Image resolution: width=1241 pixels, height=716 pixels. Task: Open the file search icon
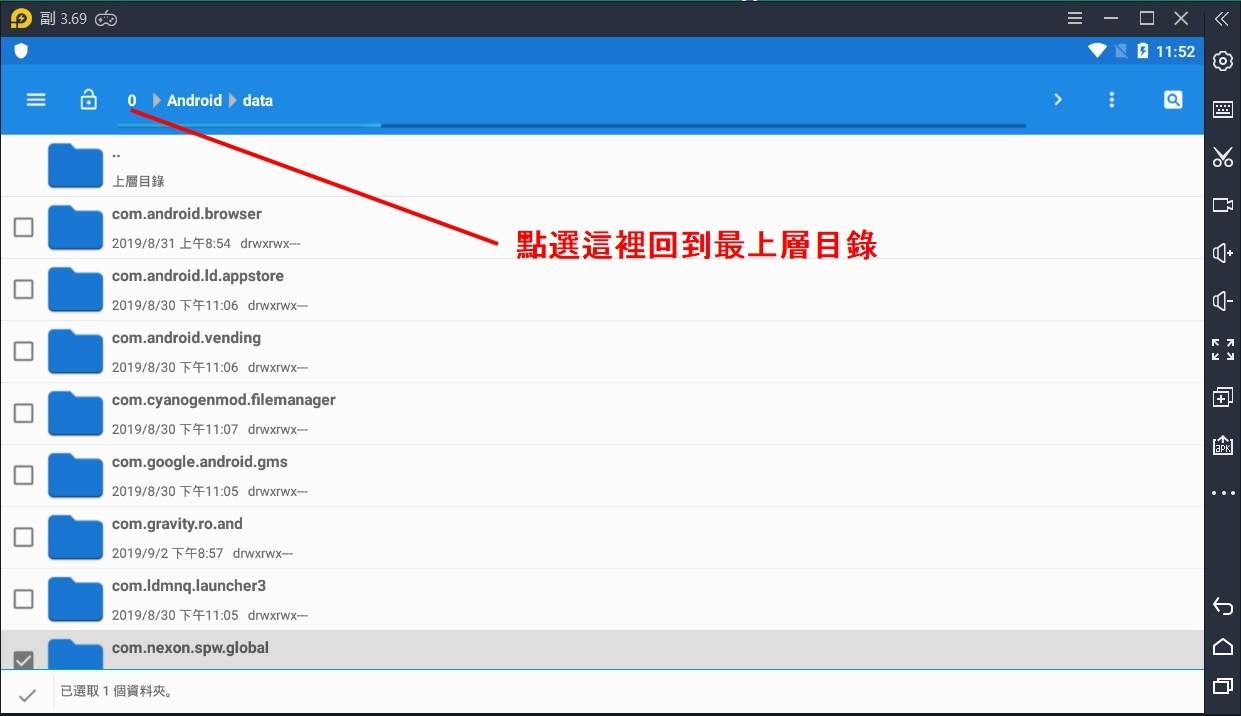click(1173, 100)
